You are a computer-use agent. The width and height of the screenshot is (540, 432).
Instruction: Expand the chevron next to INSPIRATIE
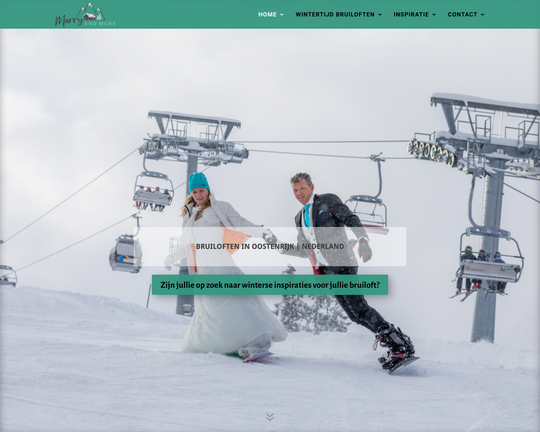pos(434,15)
